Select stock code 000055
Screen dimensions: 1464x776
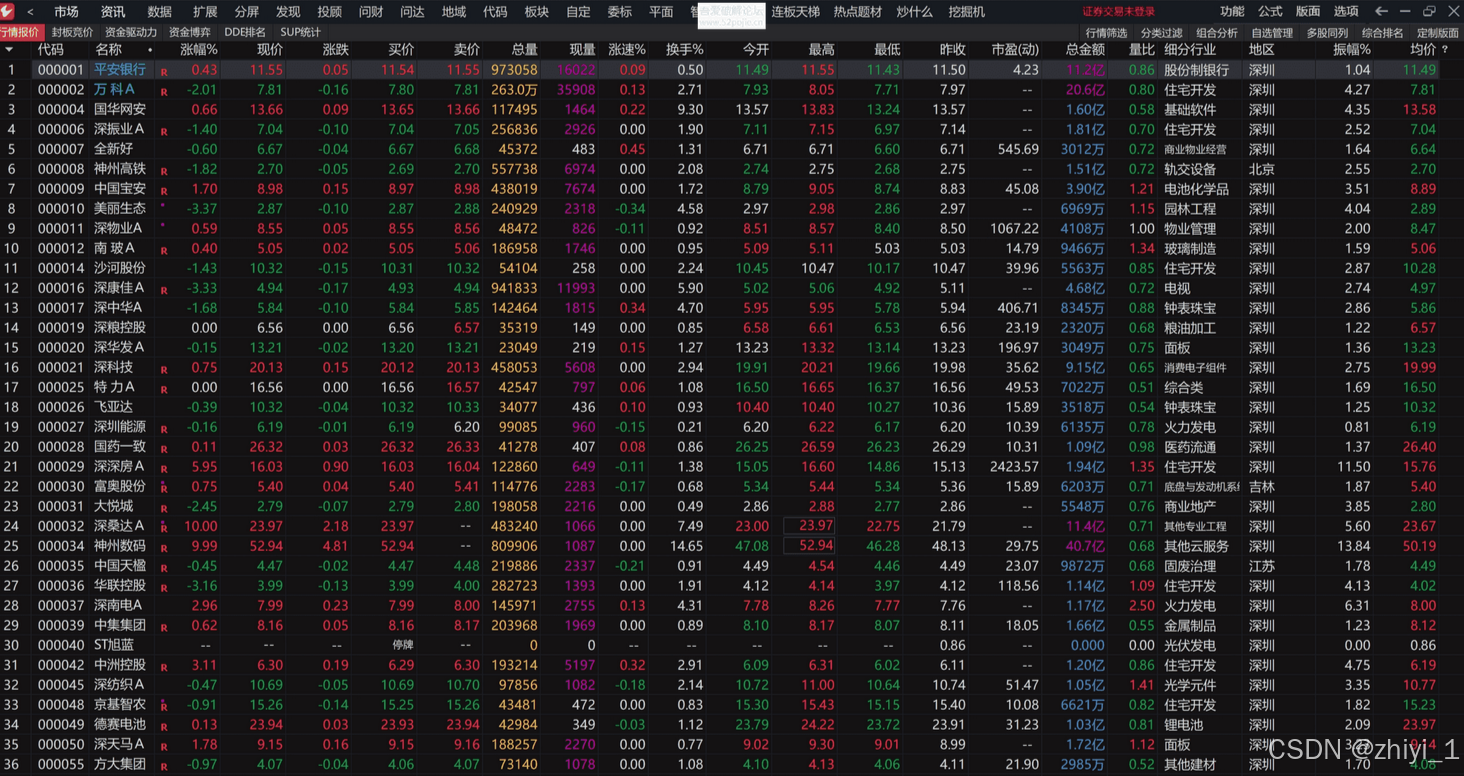(61, 764)
